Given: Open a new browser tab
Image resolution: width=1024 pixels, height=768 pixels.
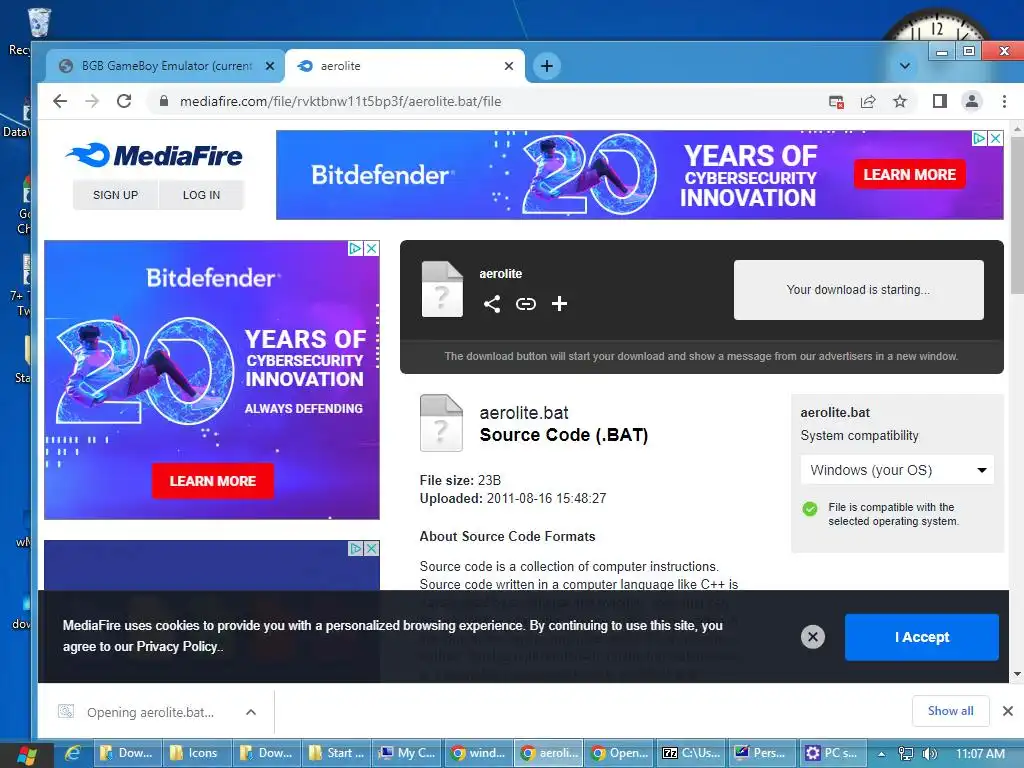Looking at the screenshot, I should tap(547, 66).
